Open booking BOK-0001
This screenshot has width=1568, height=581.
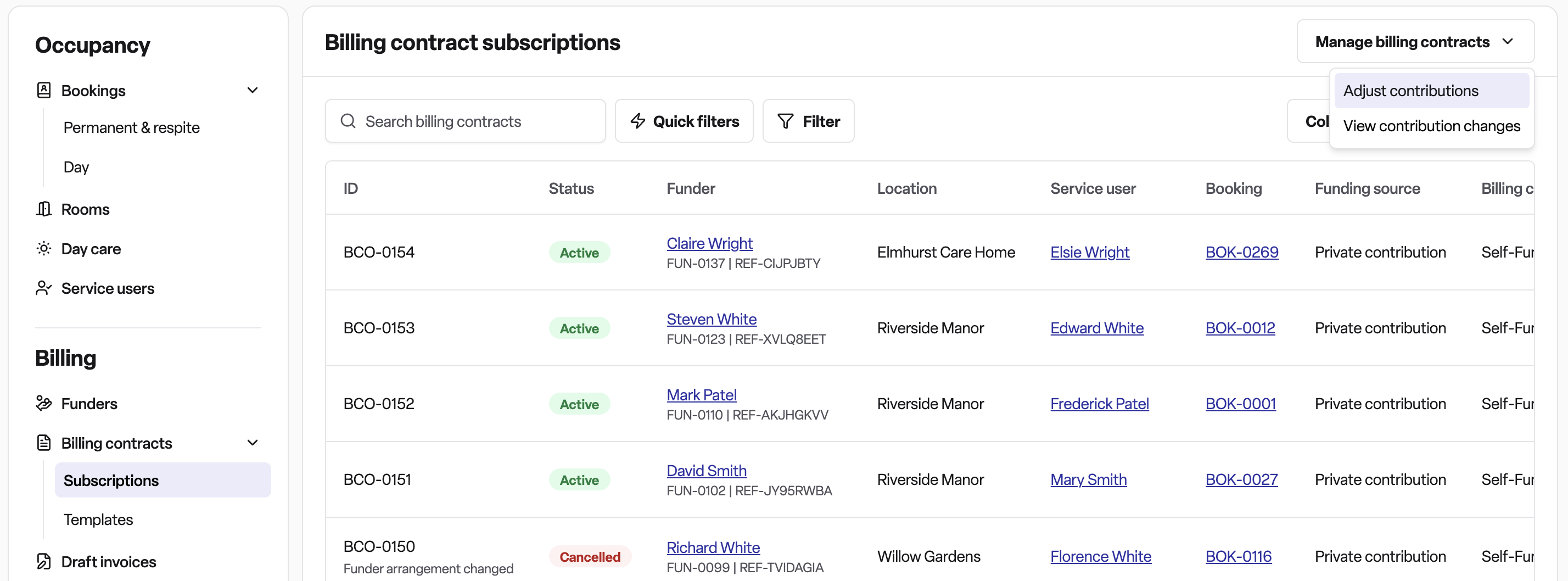(1241, 403)
